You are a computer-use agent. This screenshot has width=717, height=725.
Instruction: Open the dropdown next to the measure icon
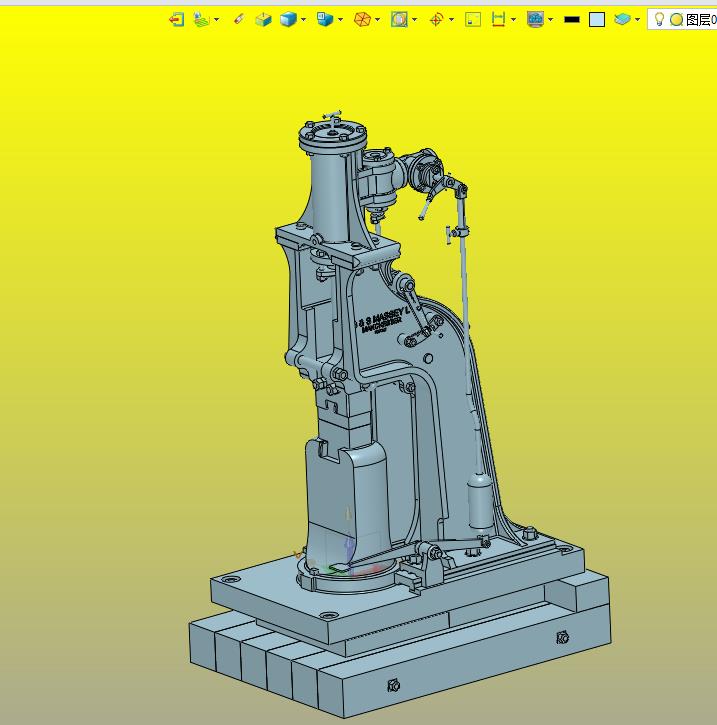point(513,20)
